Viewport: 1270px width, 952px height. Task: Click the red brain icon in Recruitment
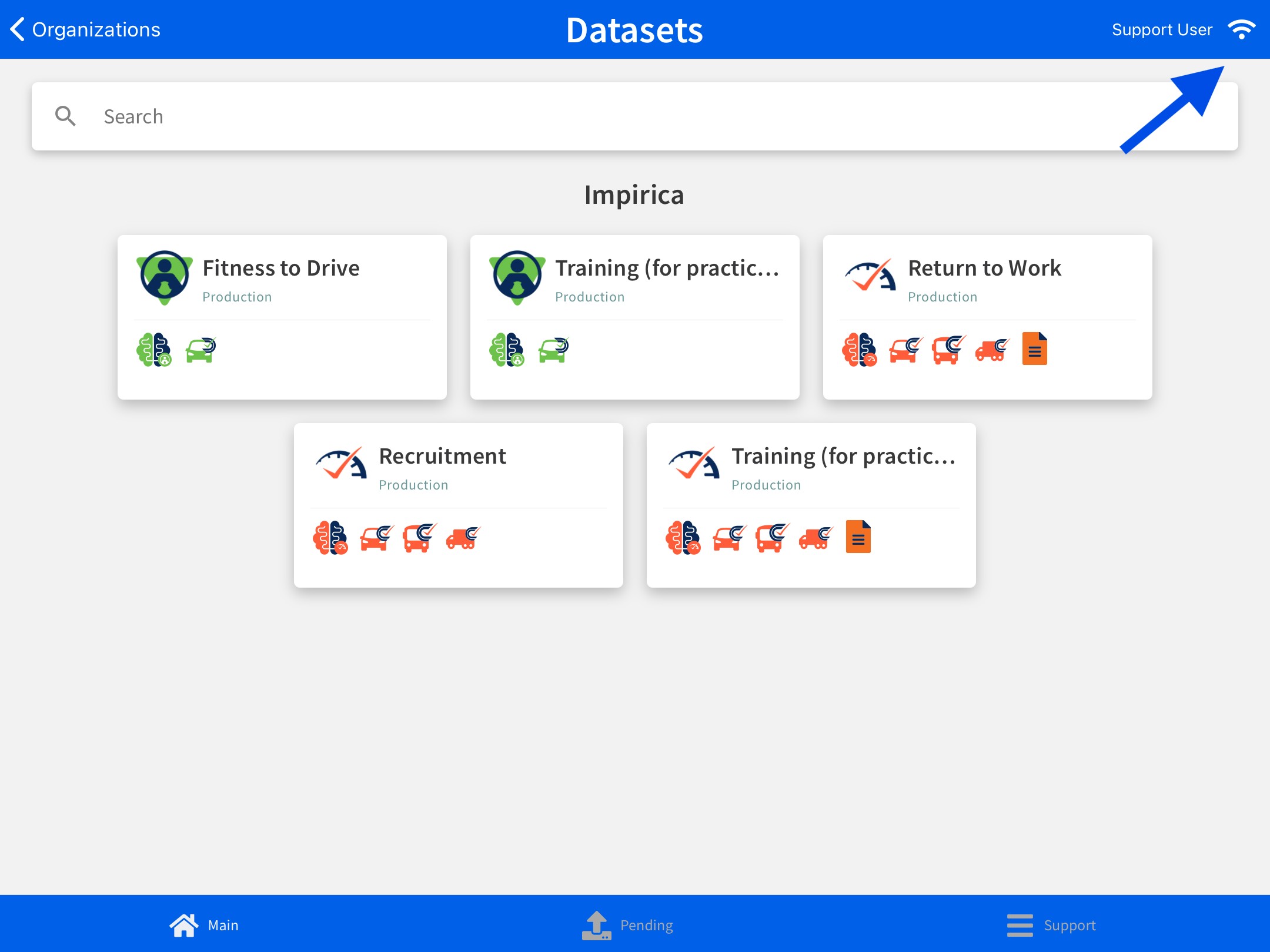tap(330, 538)
